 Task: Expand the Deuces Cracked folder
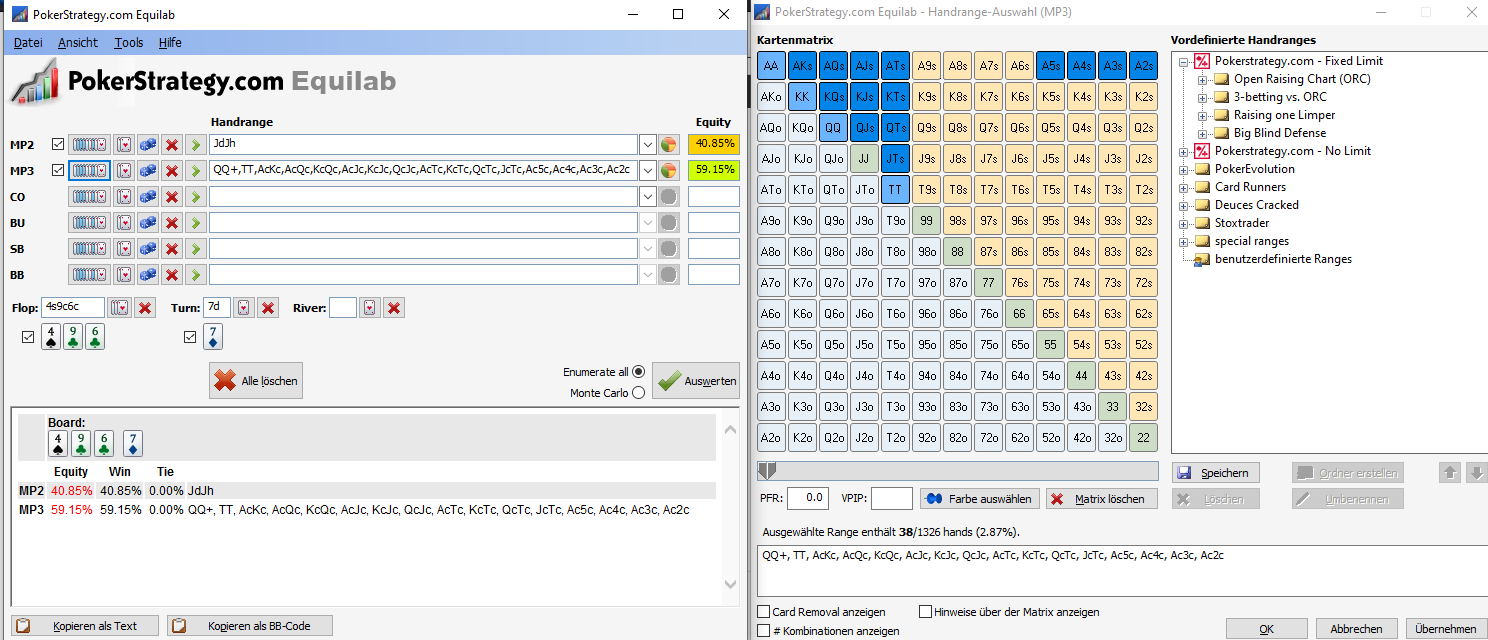[x=1186, y=205]
